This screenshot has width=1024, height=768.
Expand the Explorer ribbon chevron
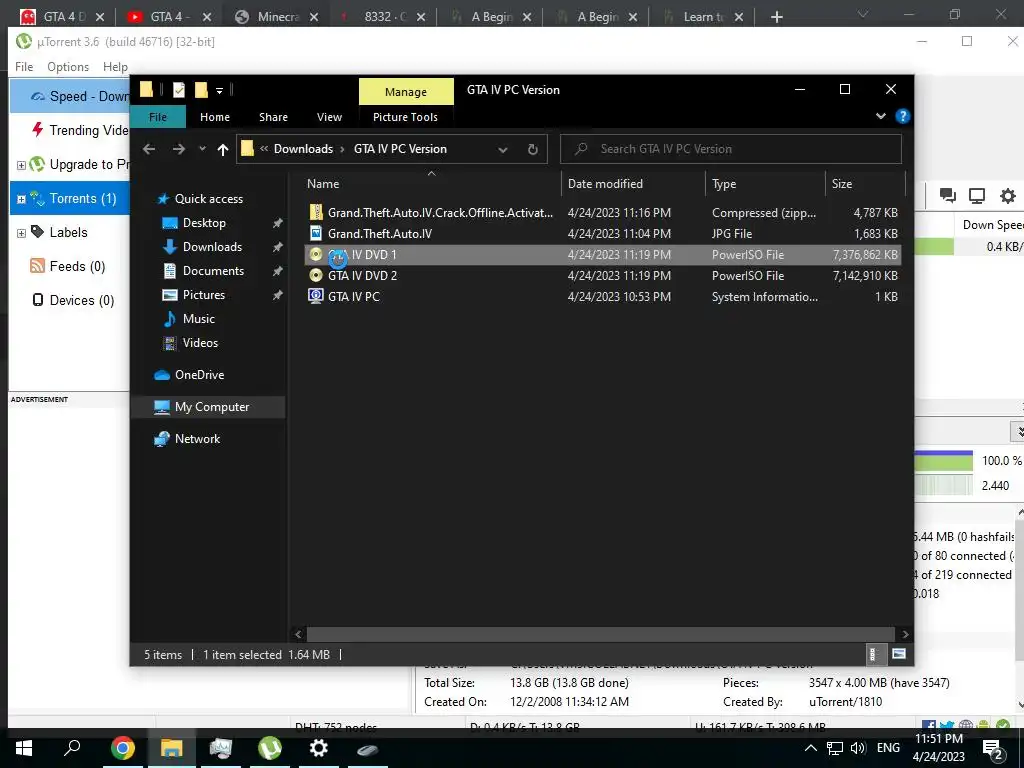tap(881, 116)
